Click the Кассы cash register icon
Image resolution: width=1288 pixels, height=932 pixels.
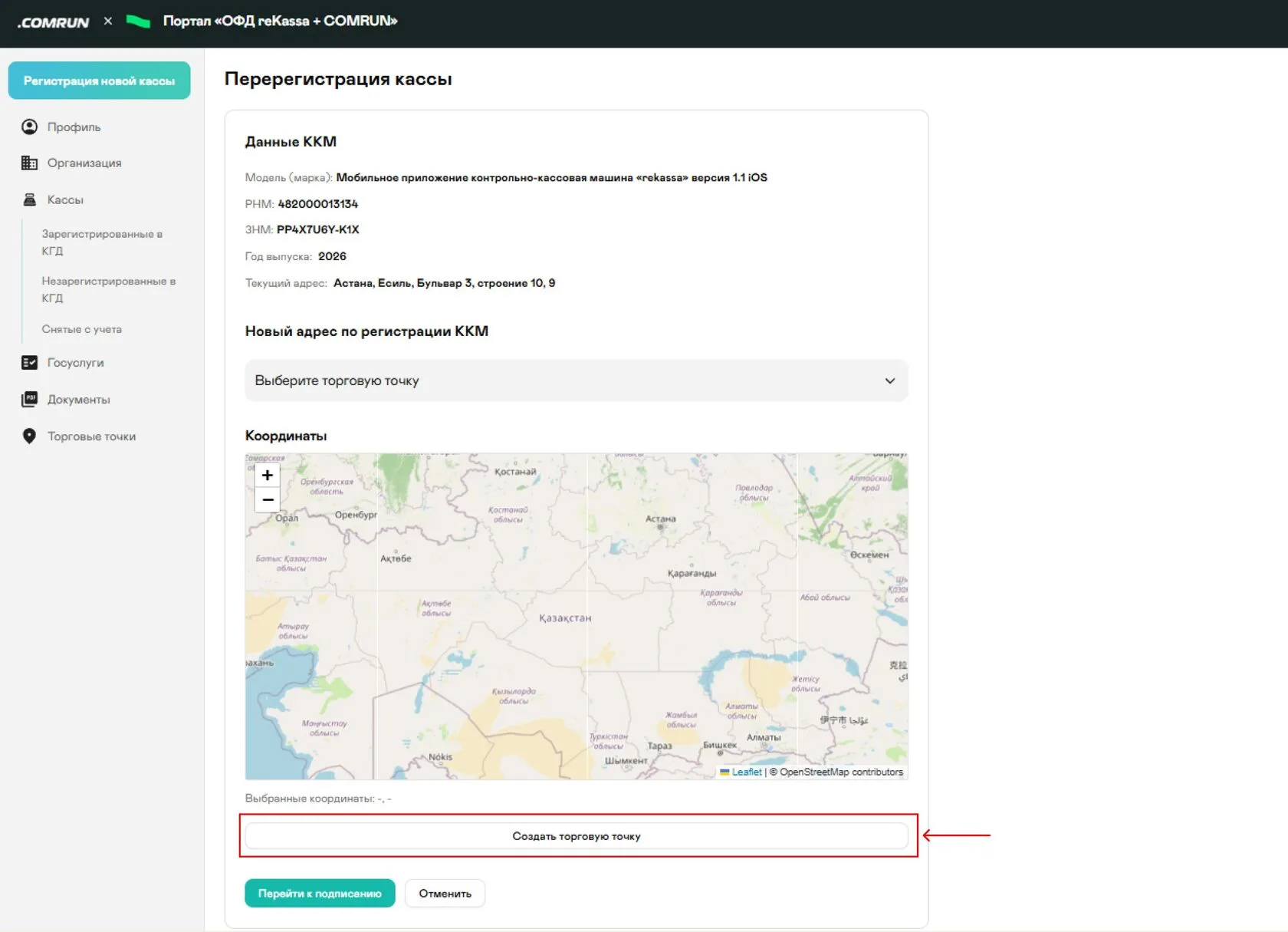pyautogui.click(x=29, y=199)
